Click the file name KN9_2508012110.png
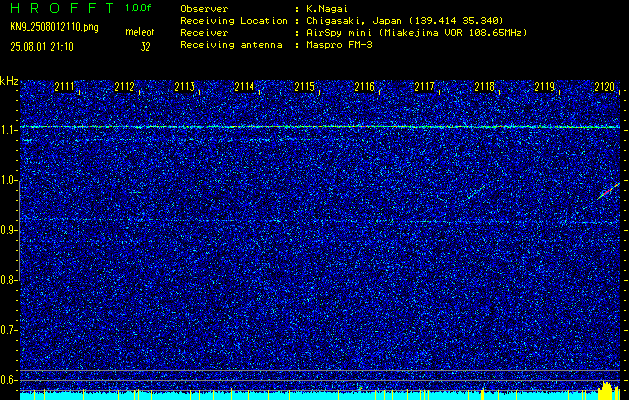 54,27
